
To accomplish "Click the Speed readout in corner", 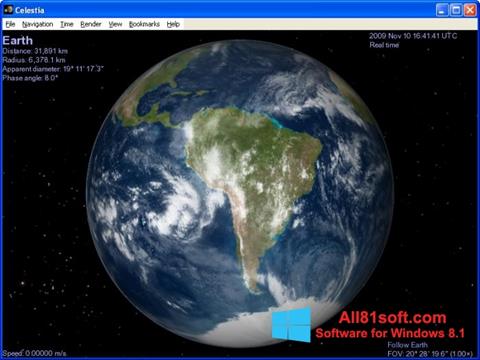I will (34, 353).
